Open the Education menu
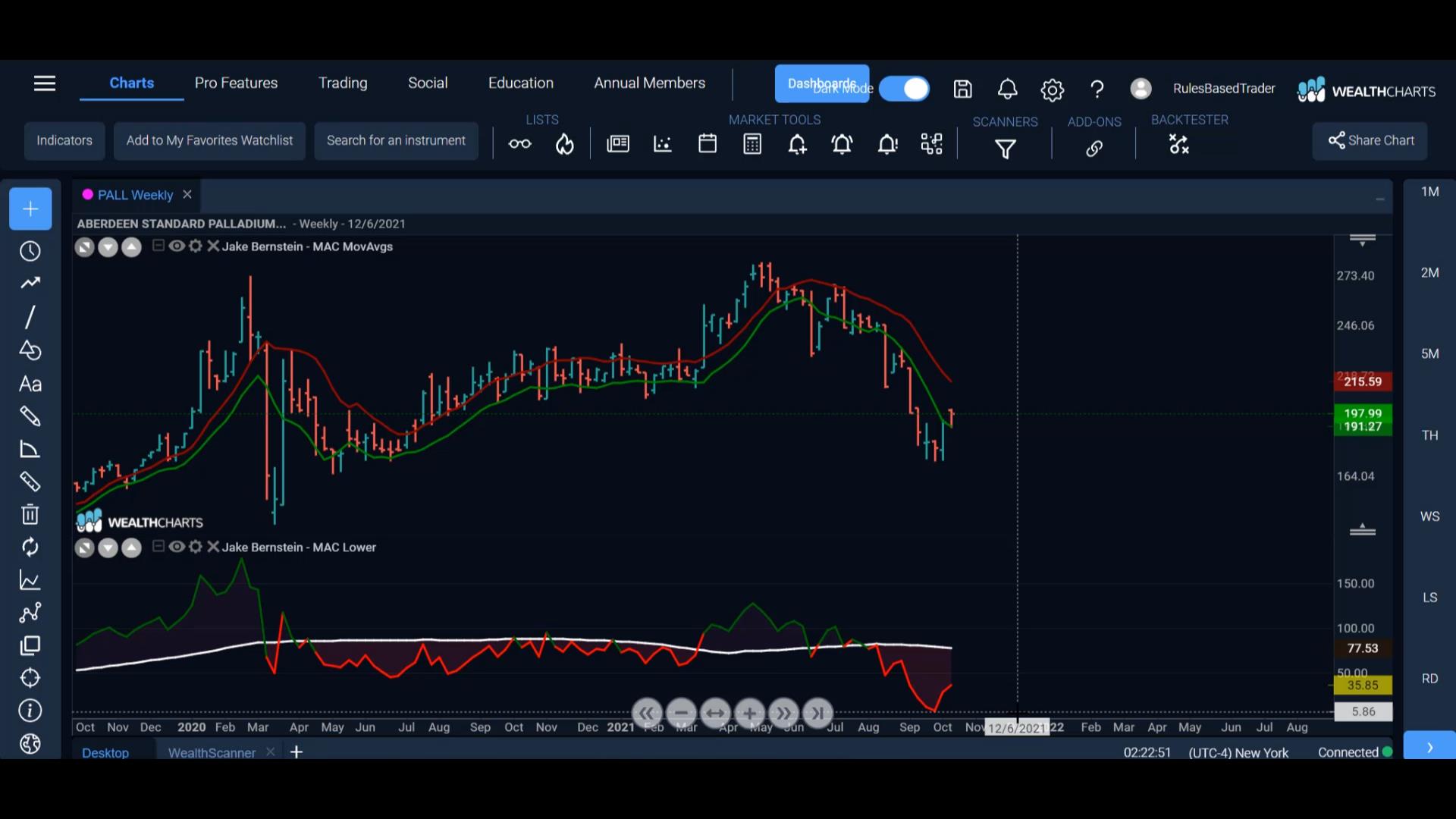The height and width of the screenshot is (819, 1456). 521,83
